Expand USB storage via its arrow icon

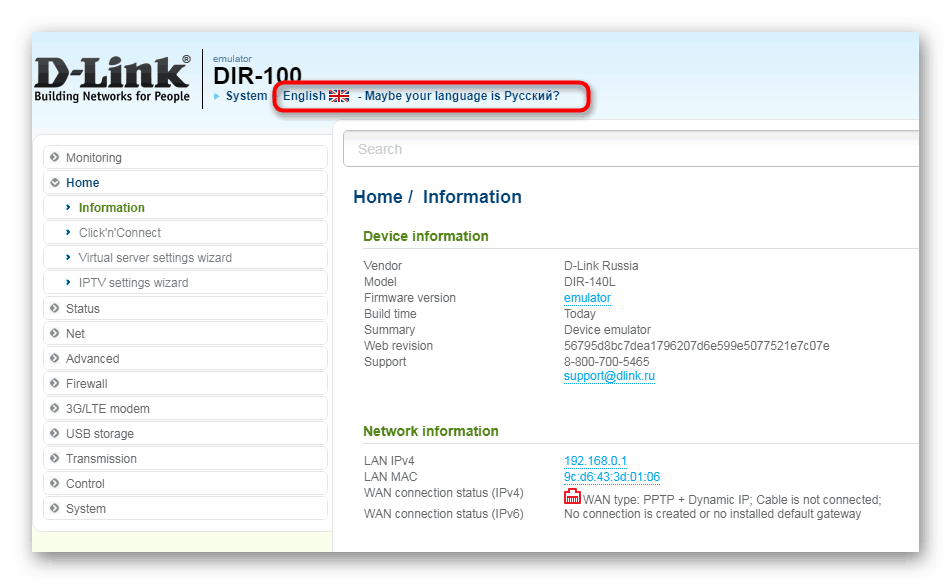click(55, 433)
